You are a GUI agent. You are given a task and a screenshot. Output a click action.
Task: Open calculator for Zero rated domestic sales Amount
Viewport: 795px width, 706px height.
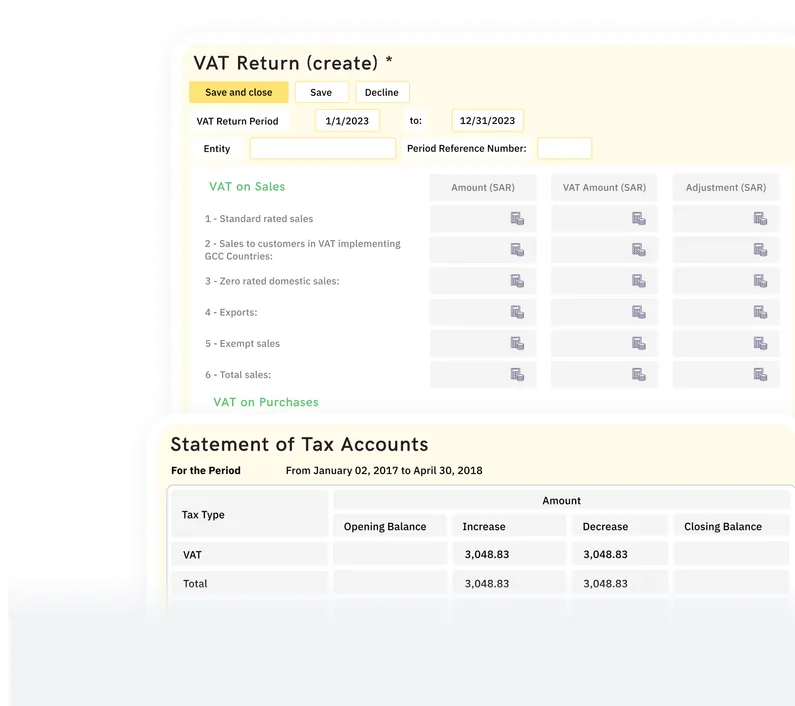click(x=517, y=281)
